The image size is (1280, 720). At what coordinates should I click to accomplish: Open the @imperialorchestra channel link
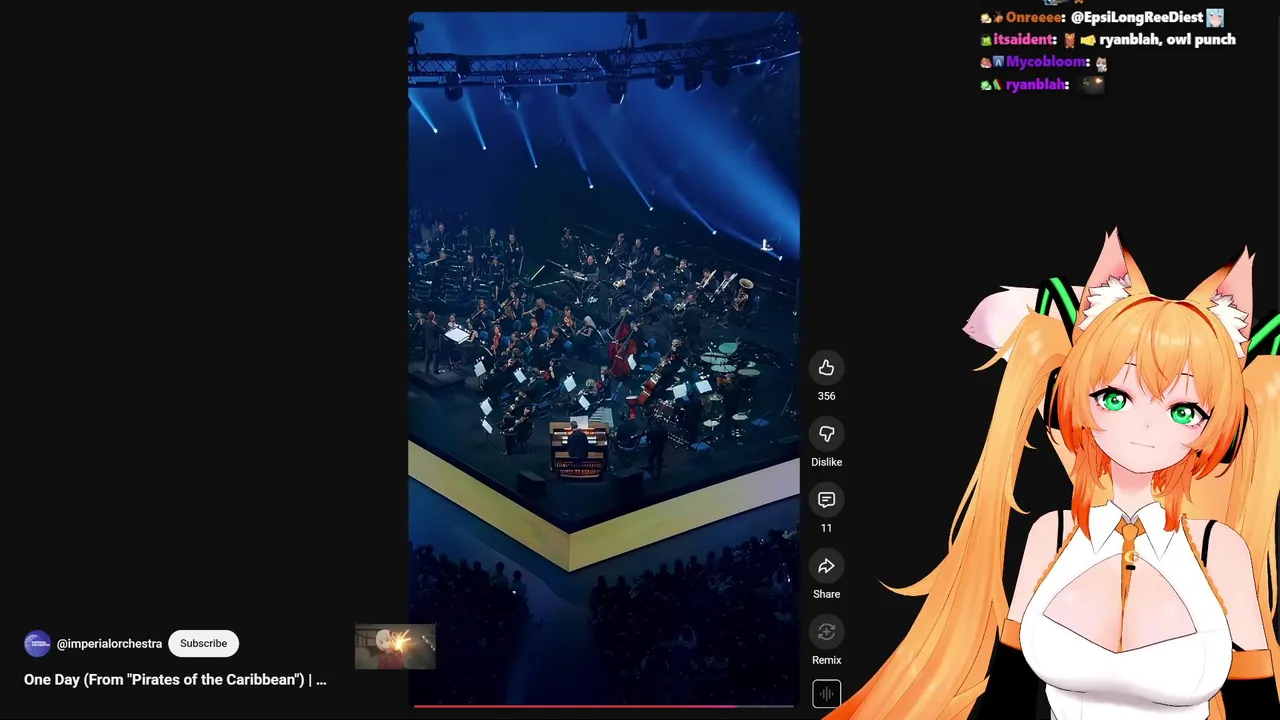(109, 644)
